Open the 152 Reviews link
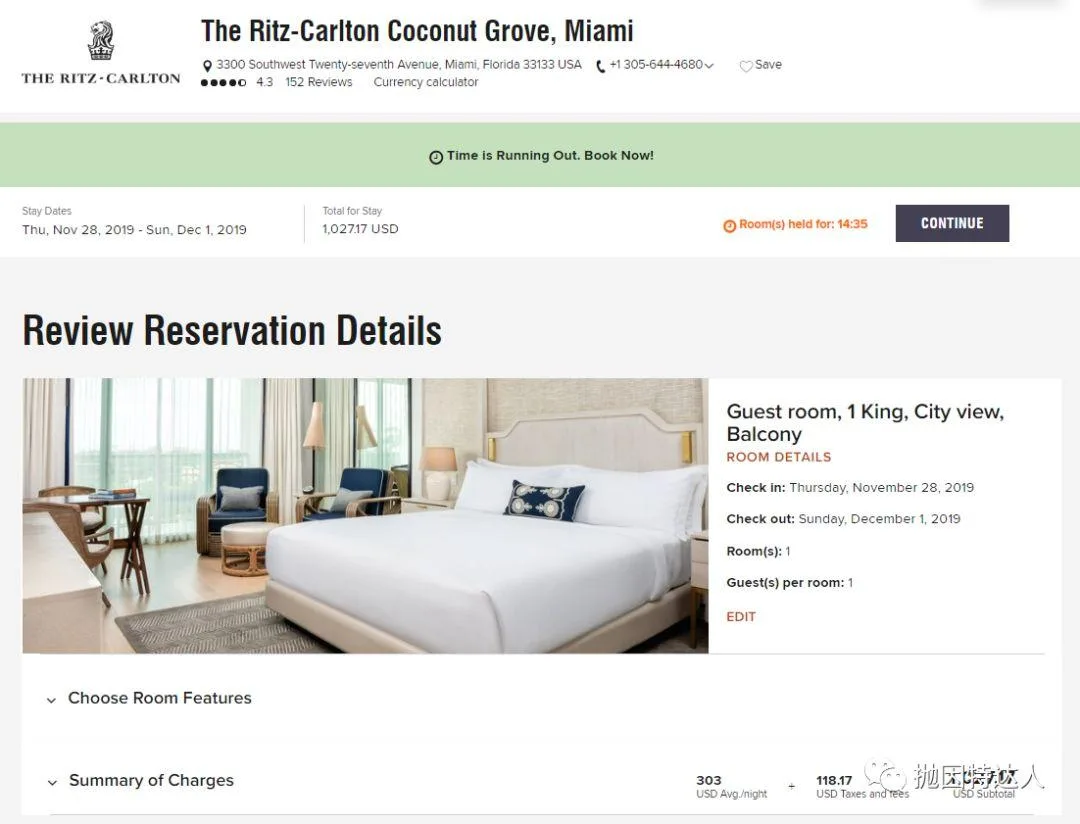Image resolution: width=1080 pixels, height=824 pixels. pyautogui.click(x=319, y=82)
